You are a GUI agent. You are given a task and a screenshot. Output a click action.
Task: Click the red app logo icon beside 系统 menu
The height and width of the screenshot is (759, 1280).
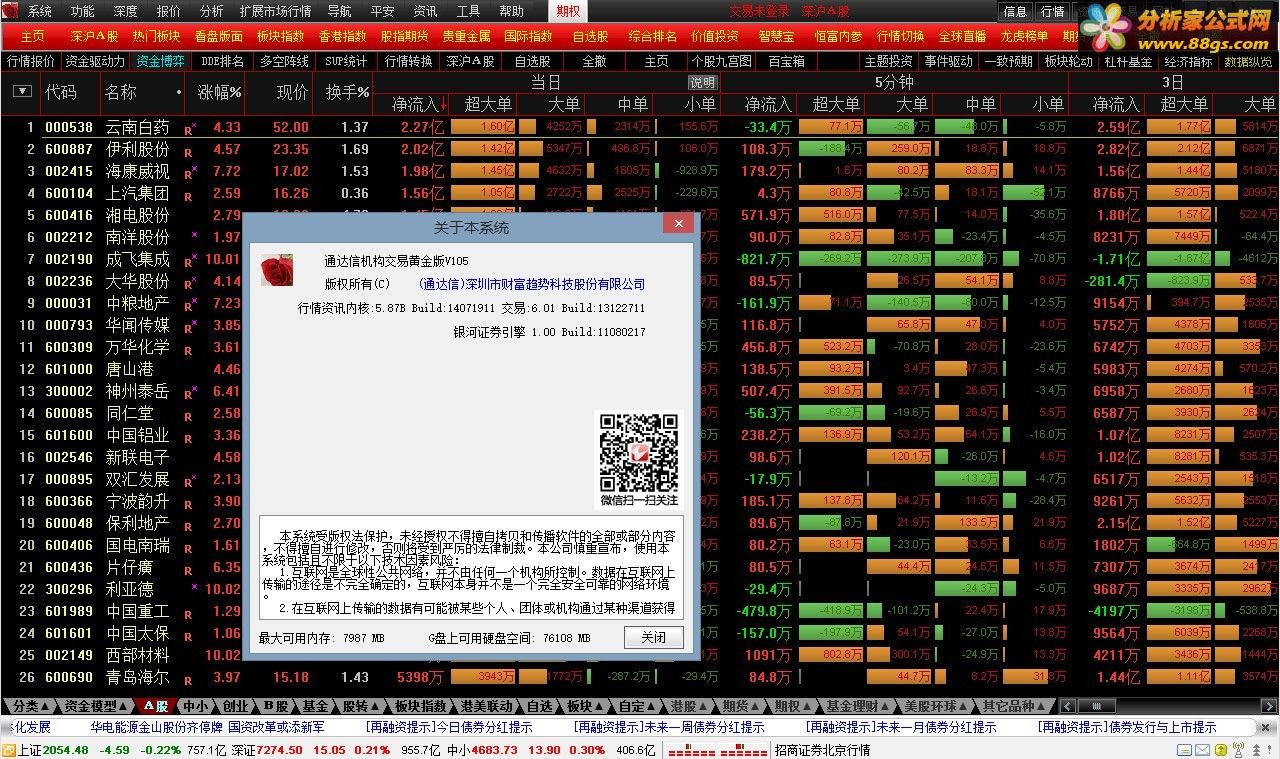[x=12, y=11]
